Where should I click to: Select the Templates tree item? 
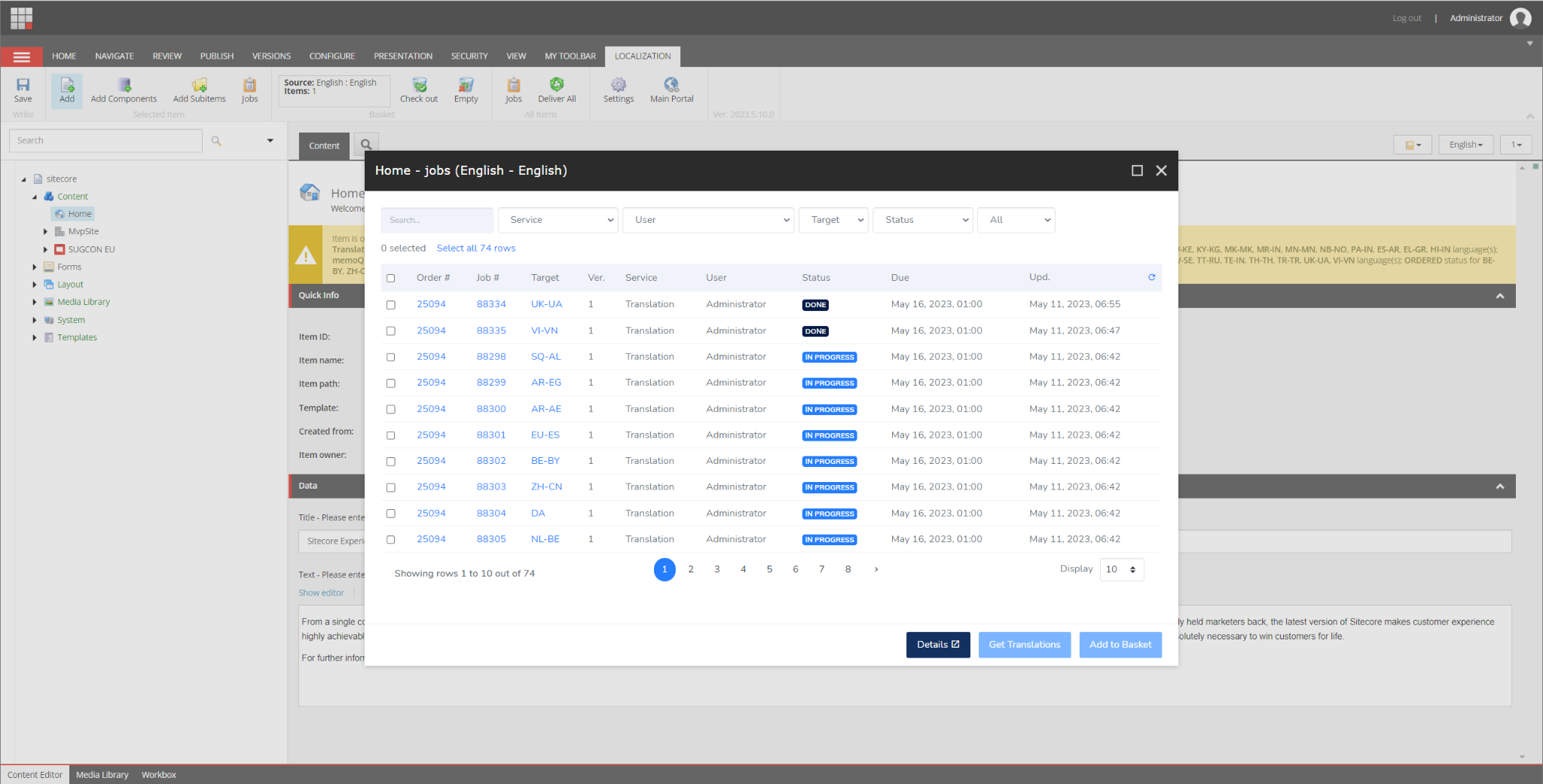77,338
